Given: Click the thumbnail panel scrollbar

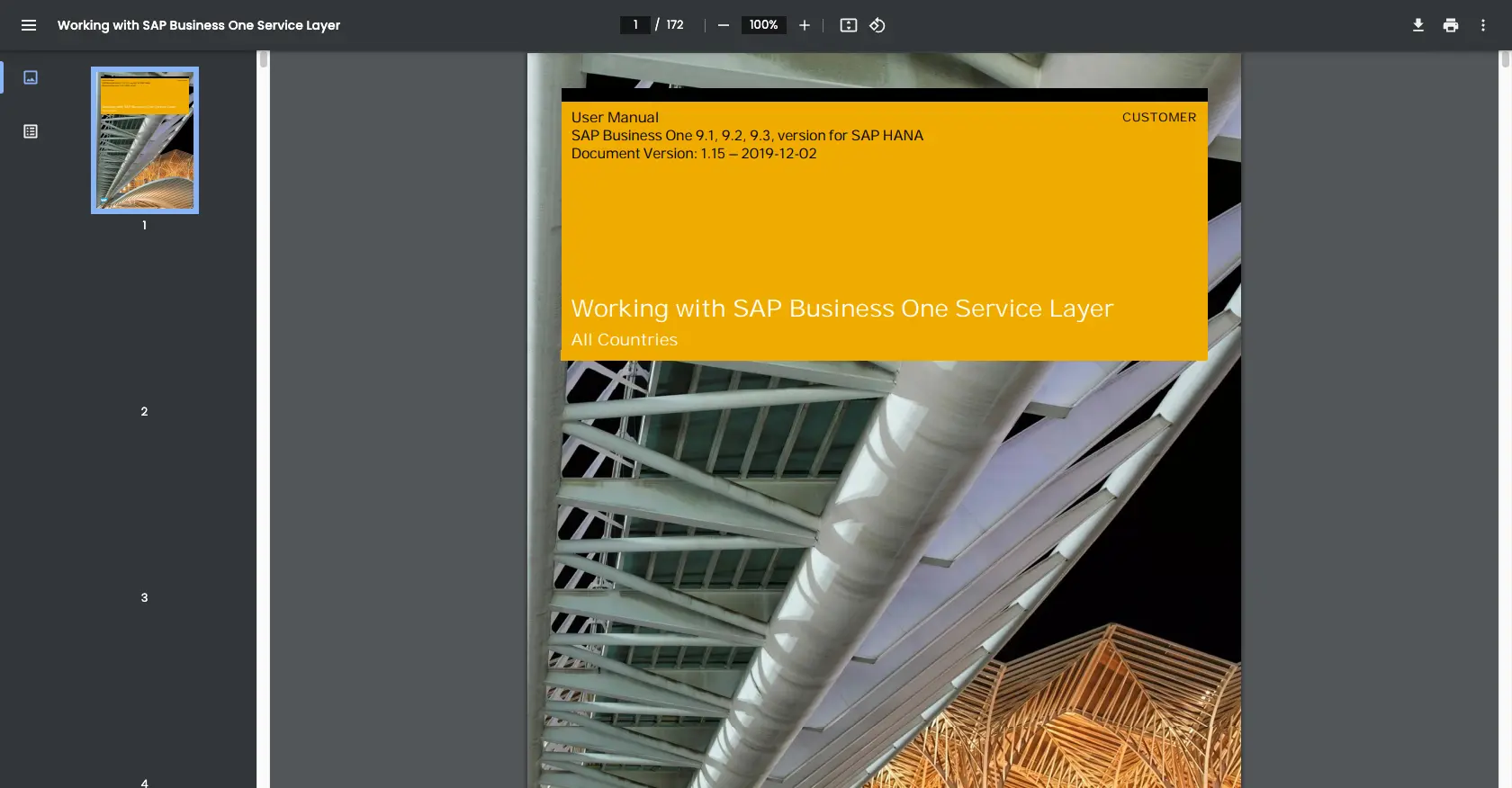Looking at the screenshot, I should (x=264, y=59).
